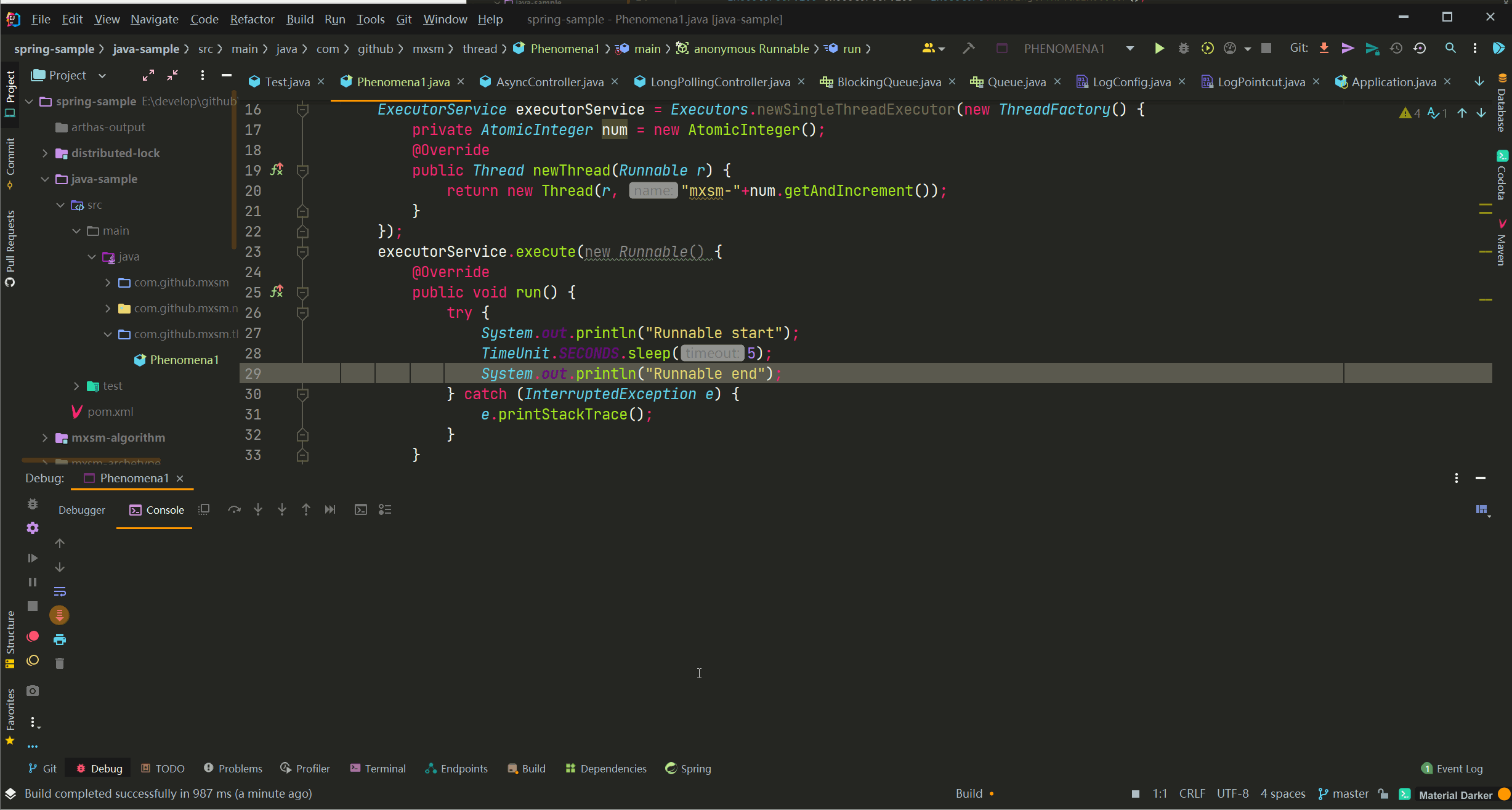This screenshot has width=1512, height=810.
Task: Click the clear console trash icon
Action: (x=60, y=663)
